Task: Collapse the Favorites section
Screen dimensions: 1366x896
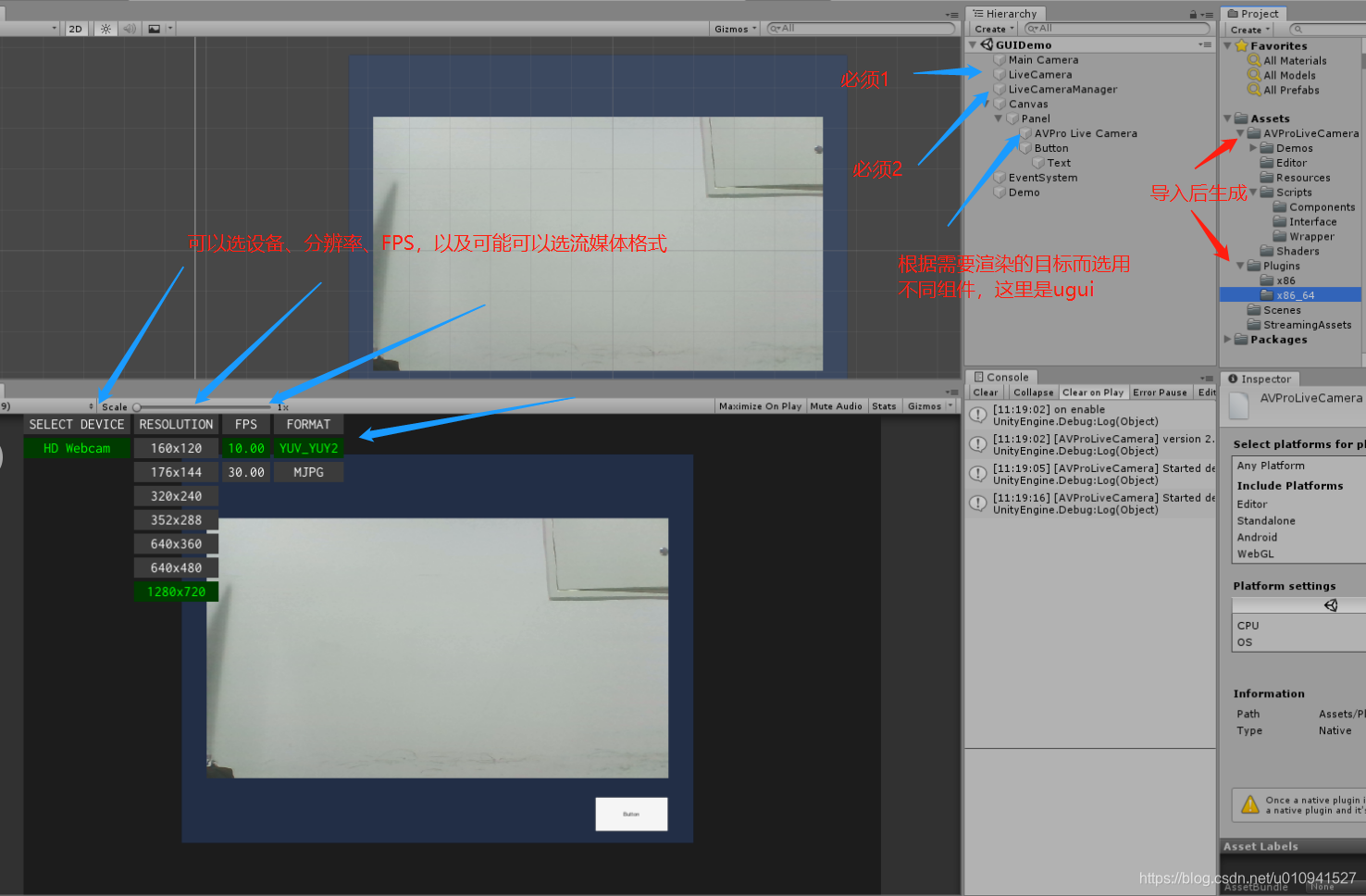Action: 1228,45
